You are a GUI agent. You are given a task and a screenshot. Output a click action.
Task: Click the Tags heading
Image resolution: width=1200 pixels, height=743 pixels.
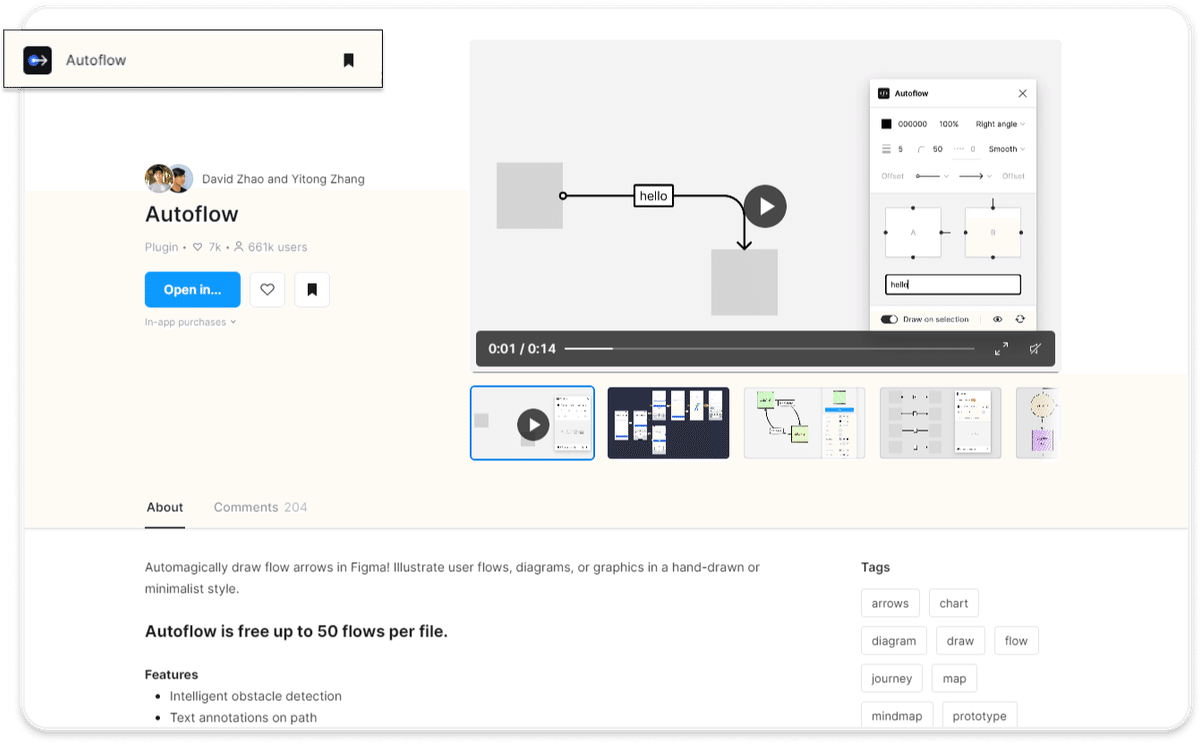(875, 567)
